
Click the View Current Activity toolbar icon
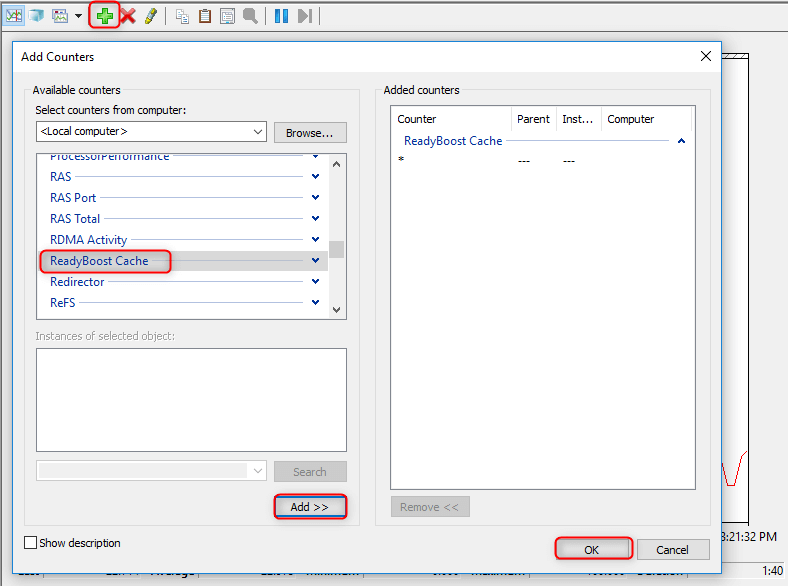(x=14, y=16)
